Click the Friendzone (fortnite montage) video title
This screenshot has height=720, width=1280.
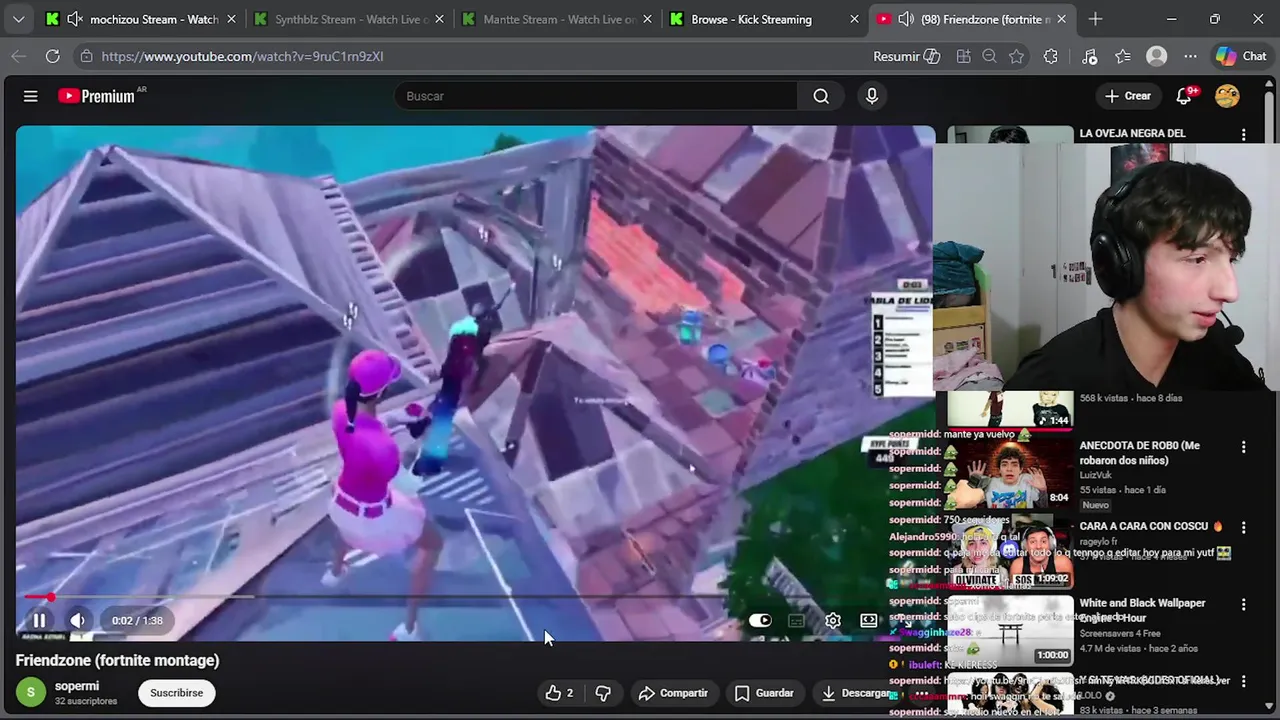click(117, 660)
